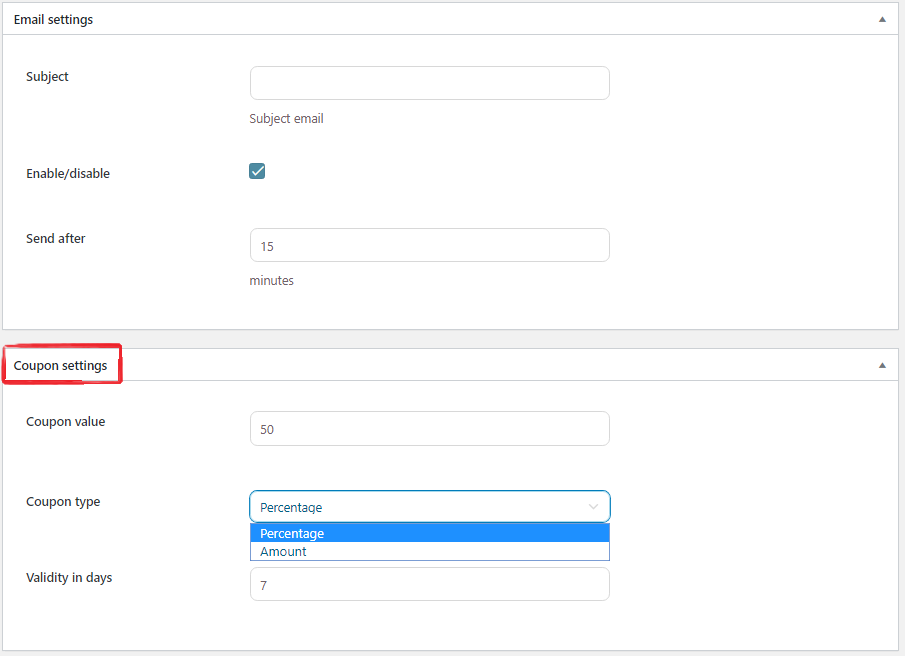Click the Enable/disable label
The height and width of the screenshot is (656, 905).
[x=68, y=174]
